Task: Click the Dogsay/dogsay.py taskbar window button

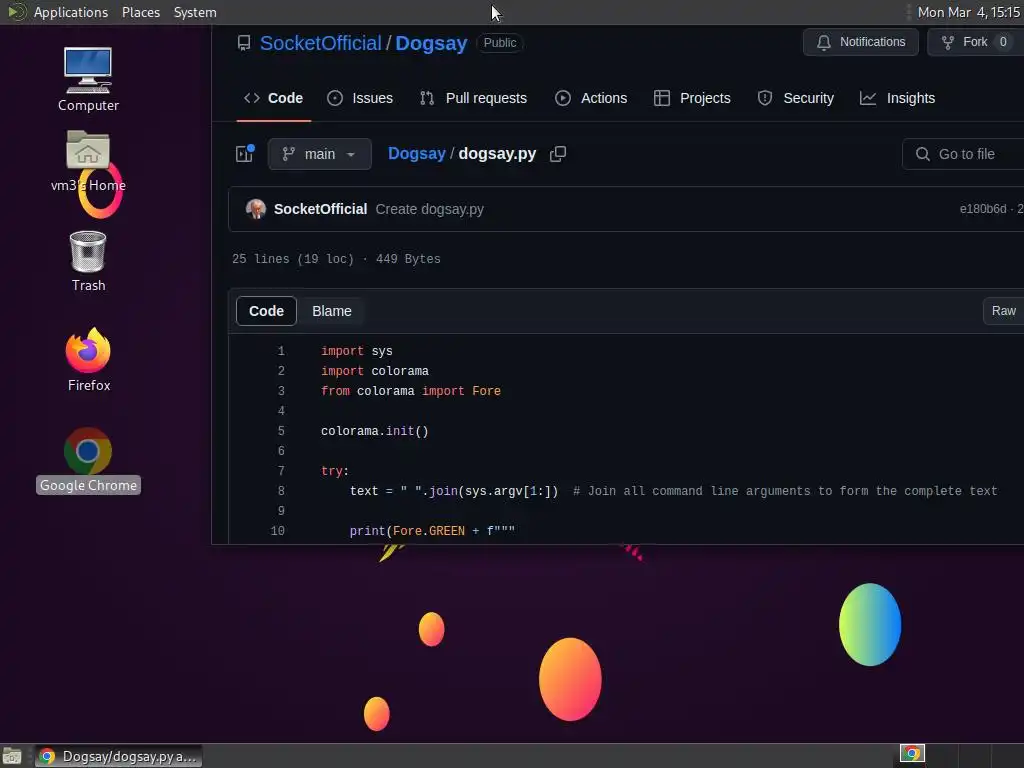Action: tap(118, 756)
